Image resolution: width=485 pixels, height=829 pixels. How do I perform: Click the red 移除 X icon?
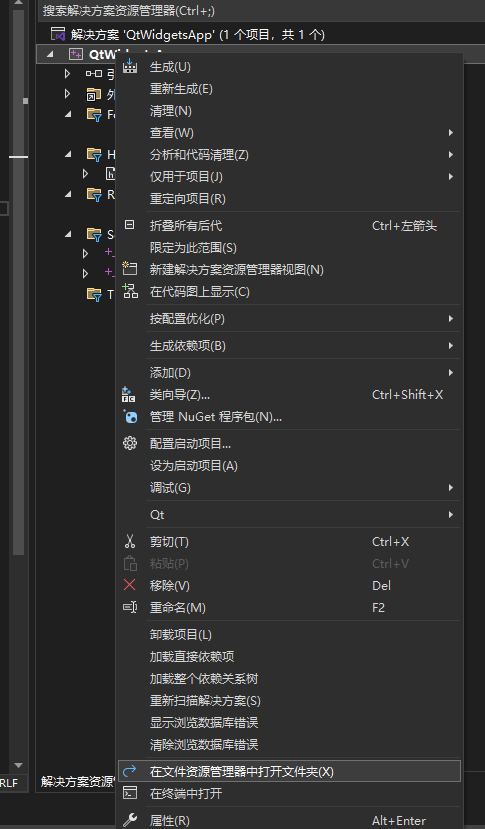coord(129,585)
